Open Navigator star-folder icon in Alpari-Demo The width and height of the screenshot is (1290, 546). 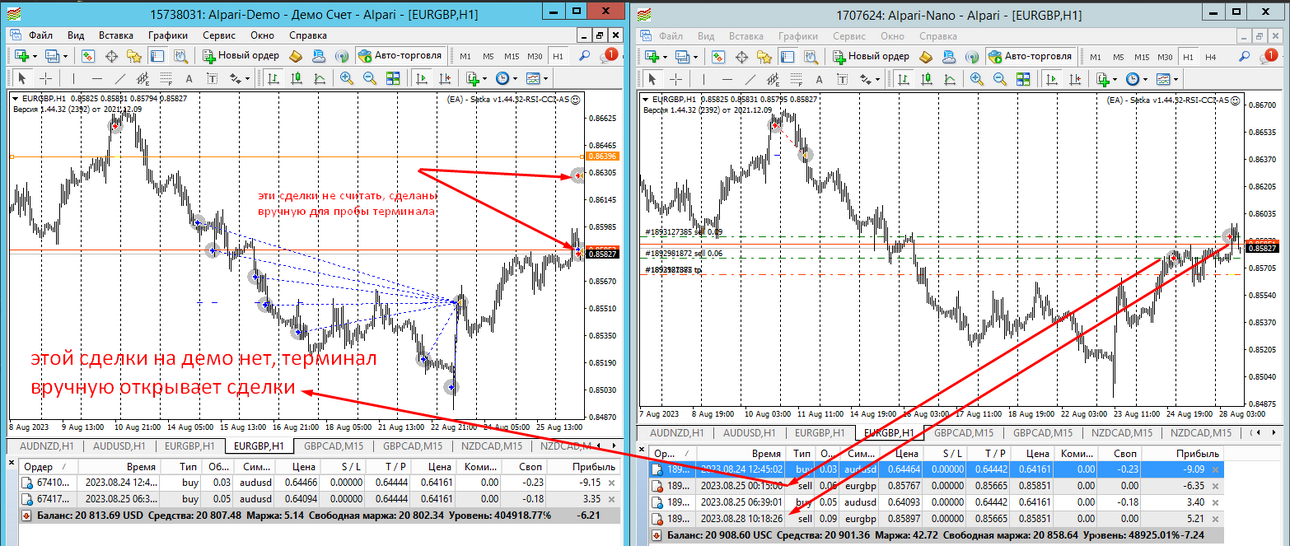tap(134, 56)
